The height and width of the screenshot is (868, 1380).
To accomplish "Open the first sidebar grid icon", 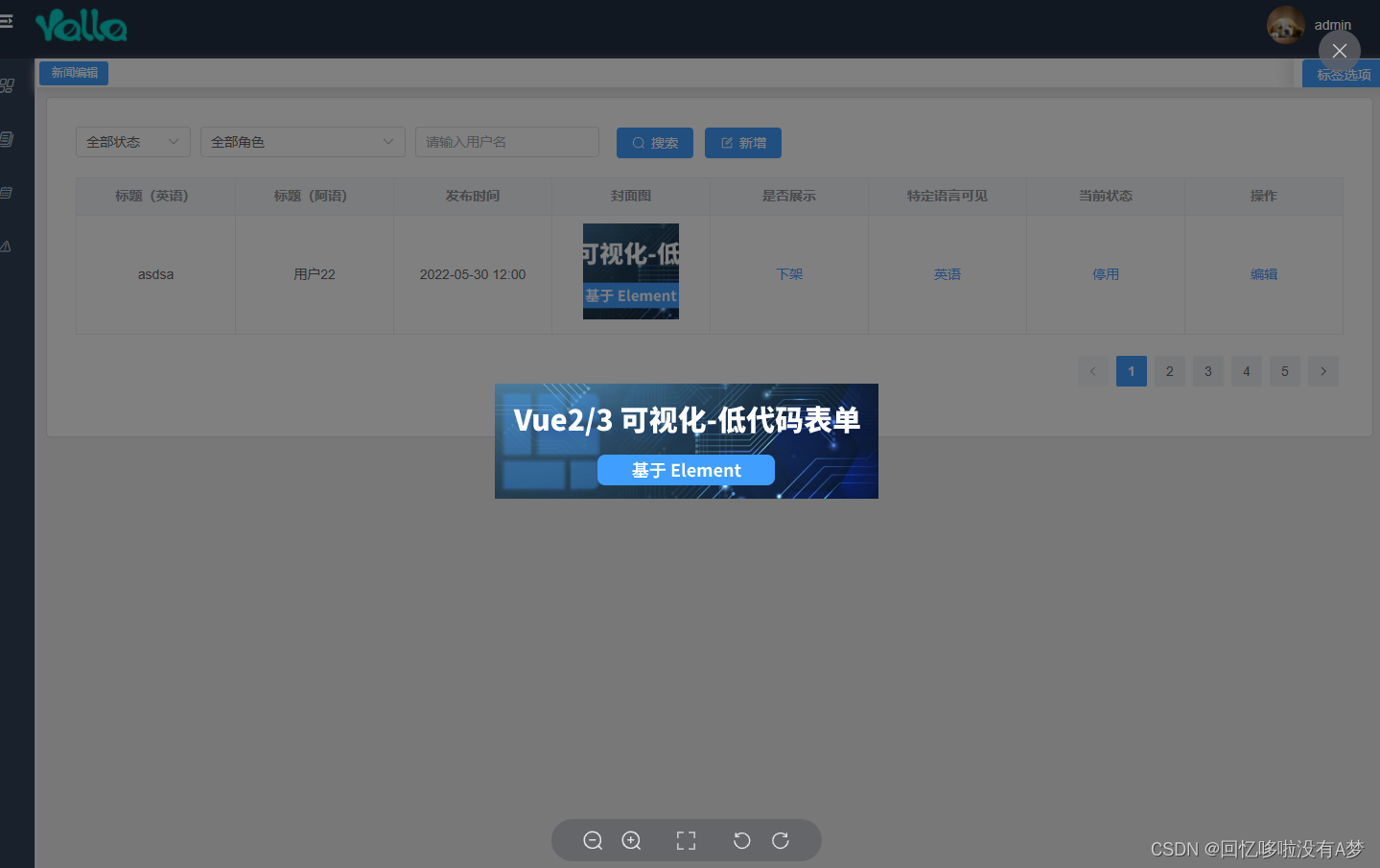I will coord(7,85).
